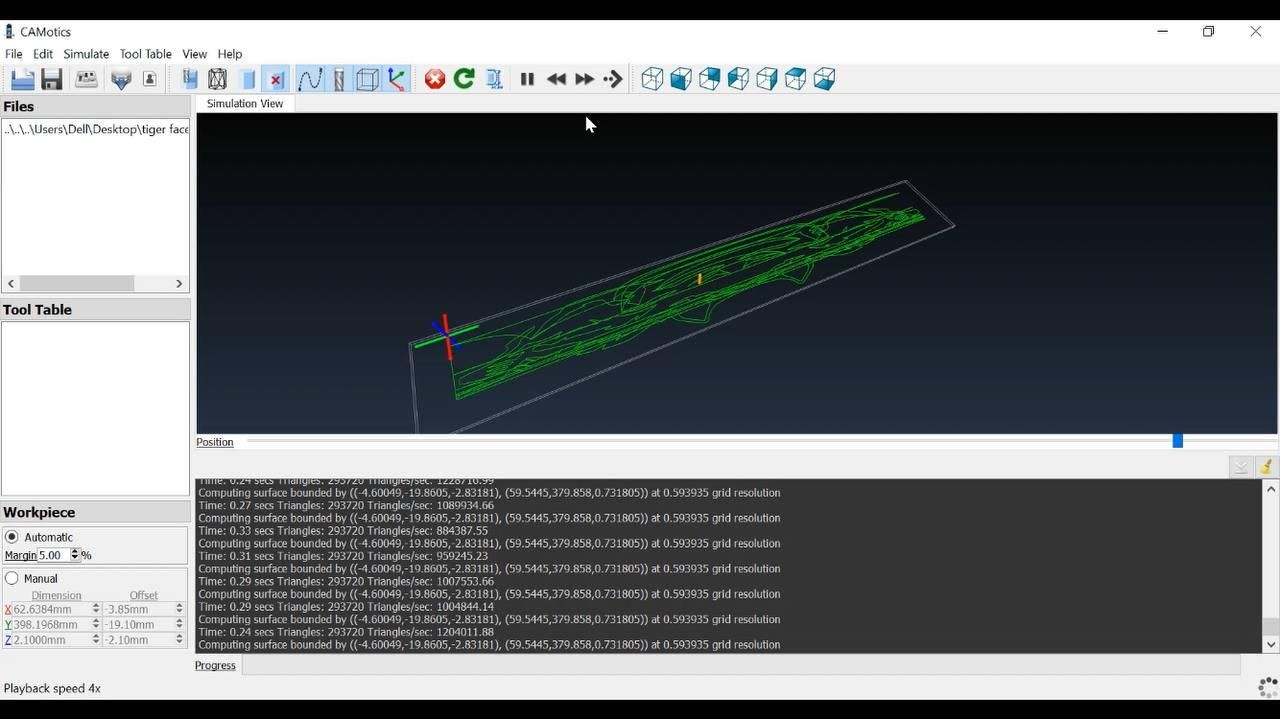Image resolution: width=1280 pixels, height=719 pixels.
Task: Select the Manual workpiece option
Action: (x=13, y=578)
